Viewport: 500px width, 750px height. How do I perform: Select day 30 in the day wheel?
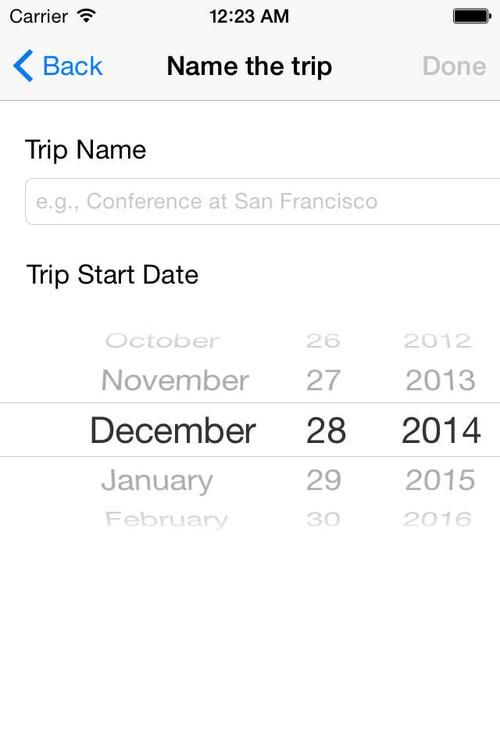tap(323, 519)
